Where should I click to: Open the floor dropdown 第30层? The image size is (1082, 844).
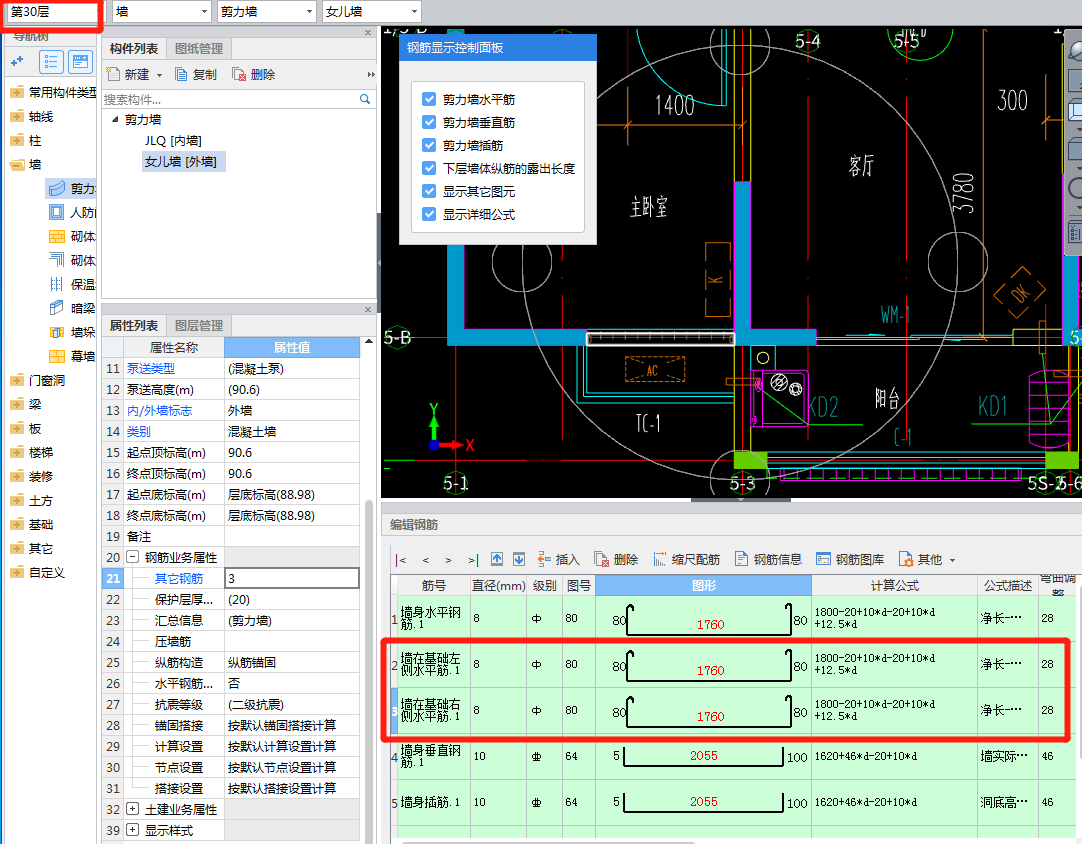[52, 12]
